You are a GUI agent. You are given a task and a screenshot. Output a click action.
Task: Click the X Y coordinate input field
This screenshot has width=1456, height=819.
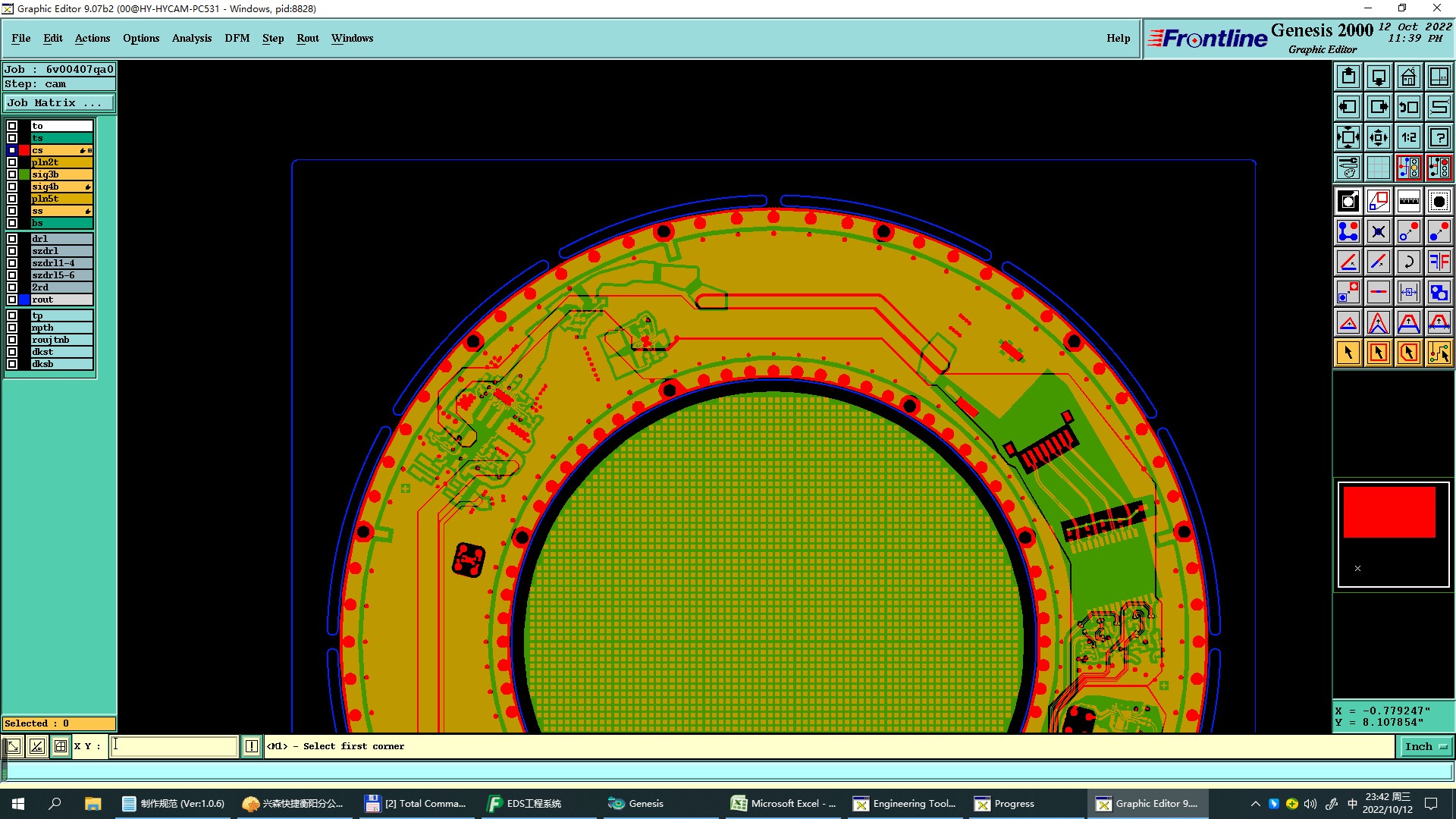(174, 746)
